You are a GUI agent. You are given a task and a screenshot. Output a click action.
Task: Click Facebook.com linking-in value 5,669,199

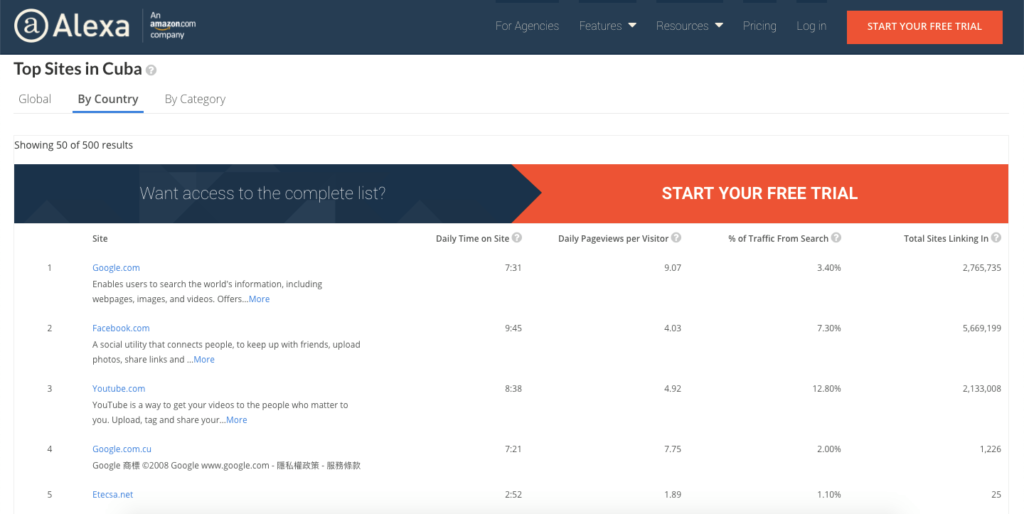[982, 328]
